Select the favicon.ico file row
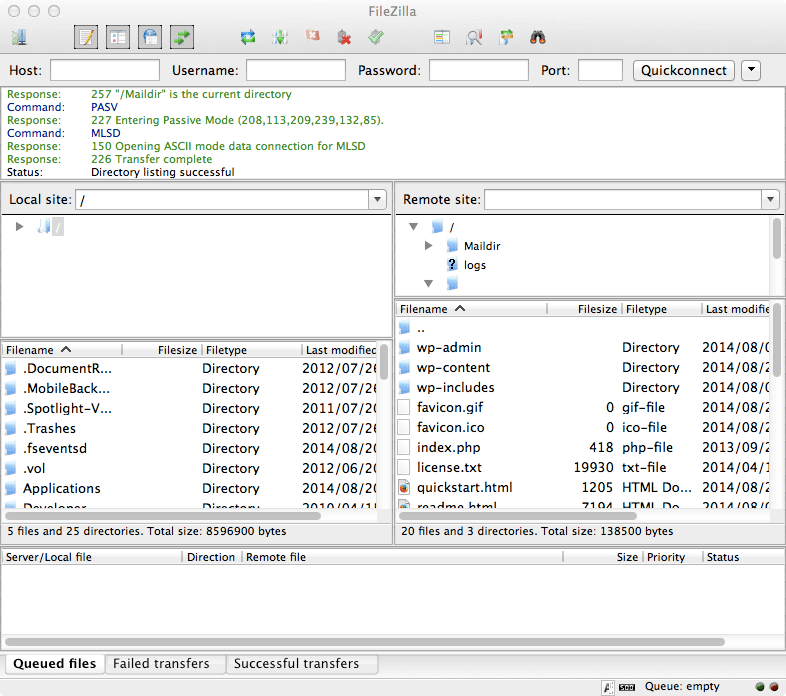This screenshot has height=696, width=786. coord(584,427)
